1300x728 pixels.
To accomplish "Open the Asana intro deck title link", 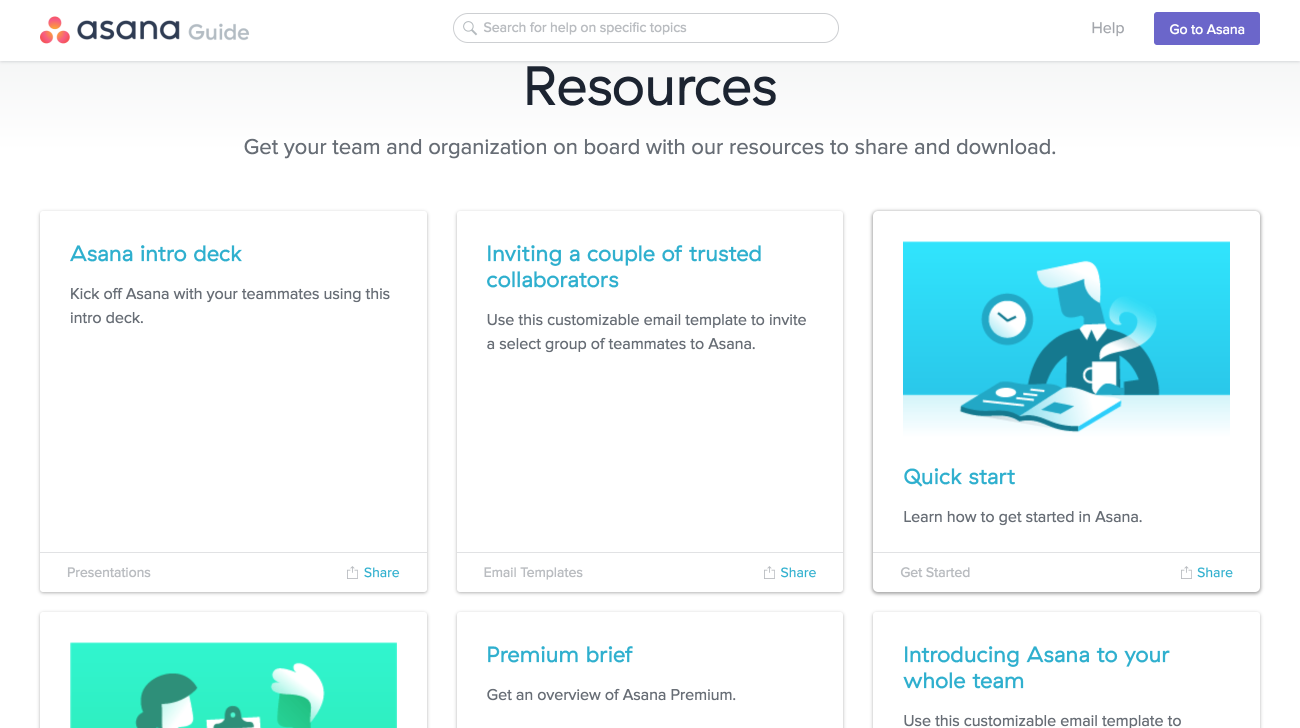I will click(156, 254).
